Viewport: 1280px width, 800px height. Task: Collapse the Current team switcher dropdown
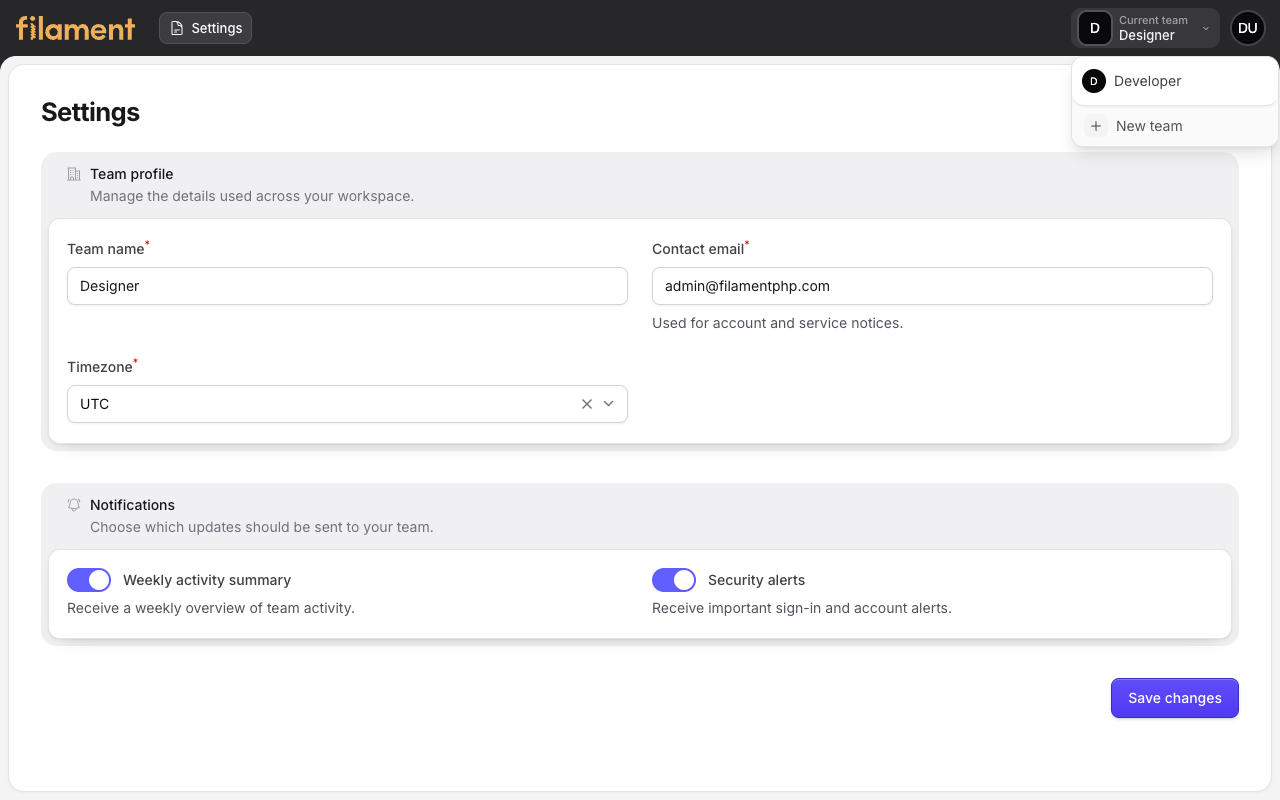coord(1146,28)
